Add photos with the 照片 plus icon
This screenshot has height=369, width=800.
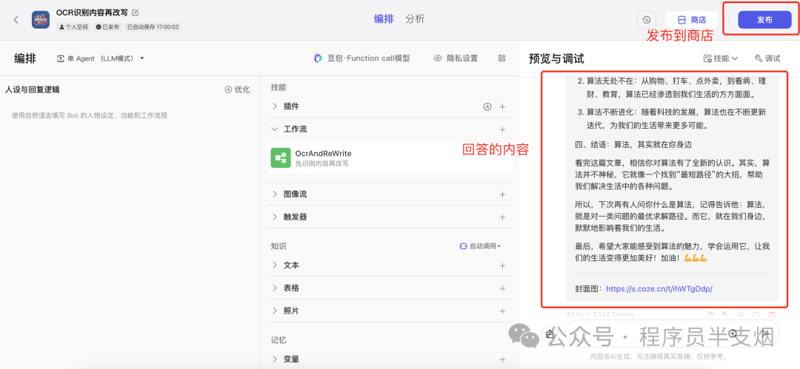point(503,311)
